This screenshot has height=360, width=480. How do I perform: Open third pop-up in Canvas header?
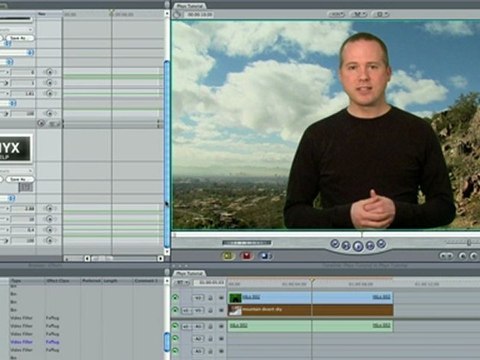pyautogui.click(x=382, y=14)
